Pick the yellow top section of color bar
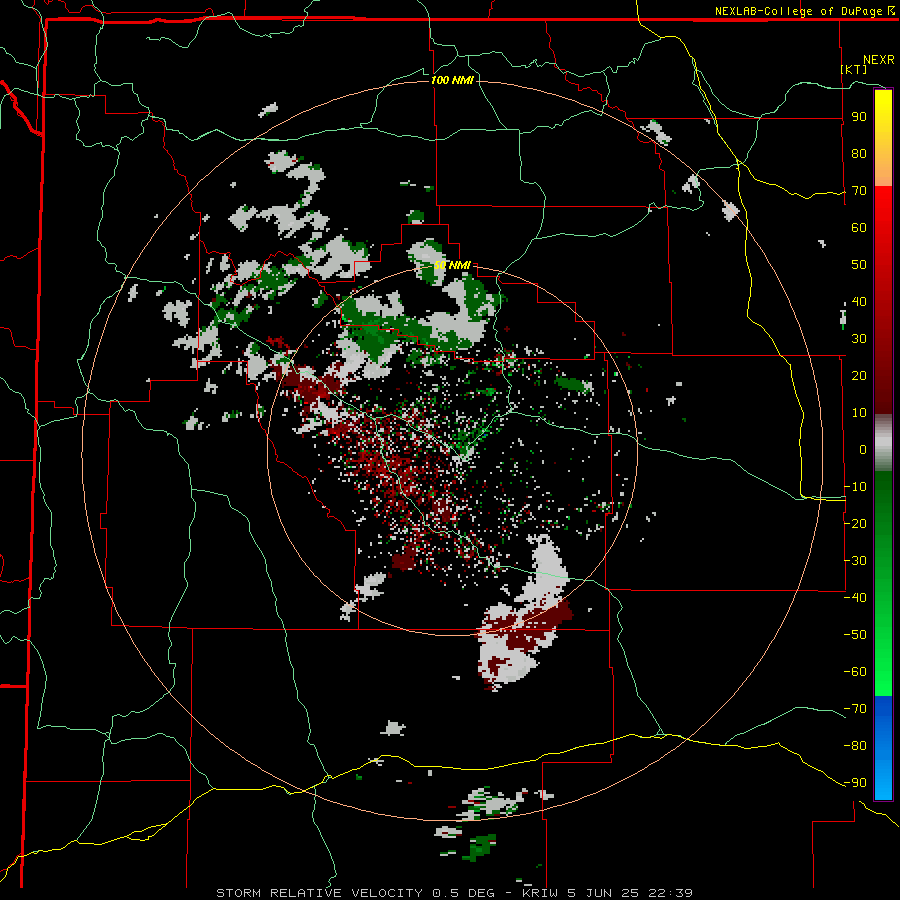 883,138
